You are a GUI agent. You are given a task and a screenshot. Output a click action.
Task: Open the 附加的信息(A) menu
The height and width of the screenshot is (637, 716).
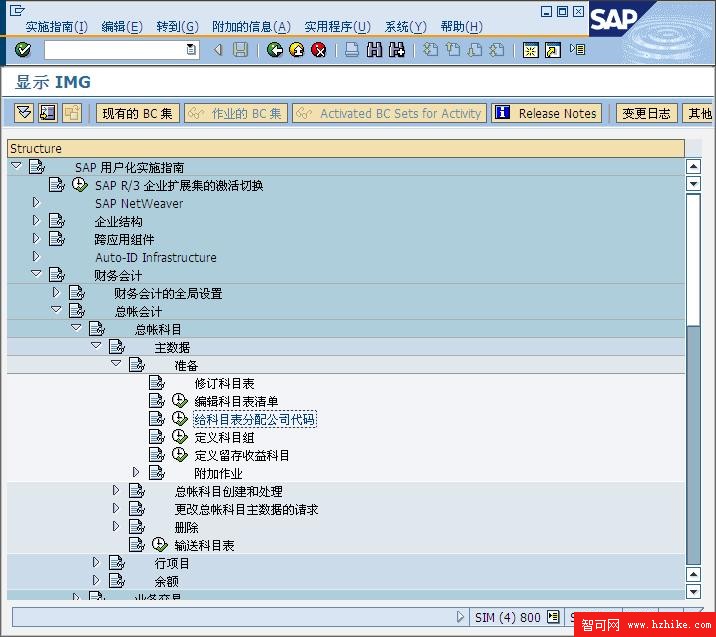click(x=251, y=26)
